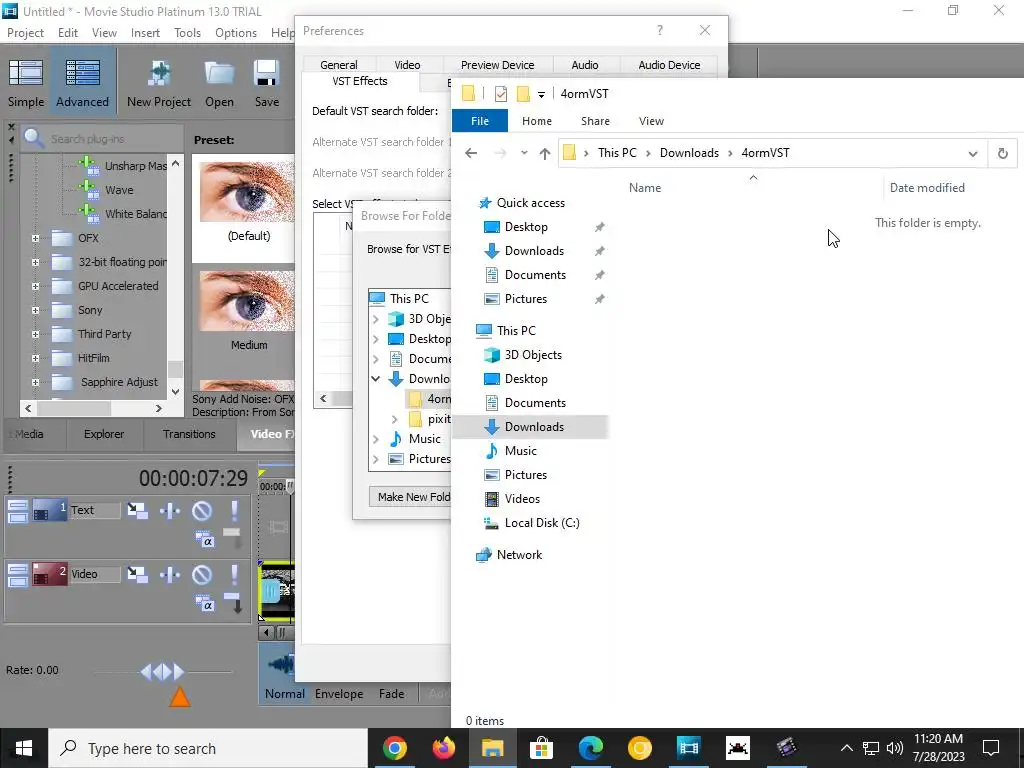The width and height of the screenshot is (1024, 768).
Task: Create a New Project from the toolbar
Action: [x=159, y=83]
